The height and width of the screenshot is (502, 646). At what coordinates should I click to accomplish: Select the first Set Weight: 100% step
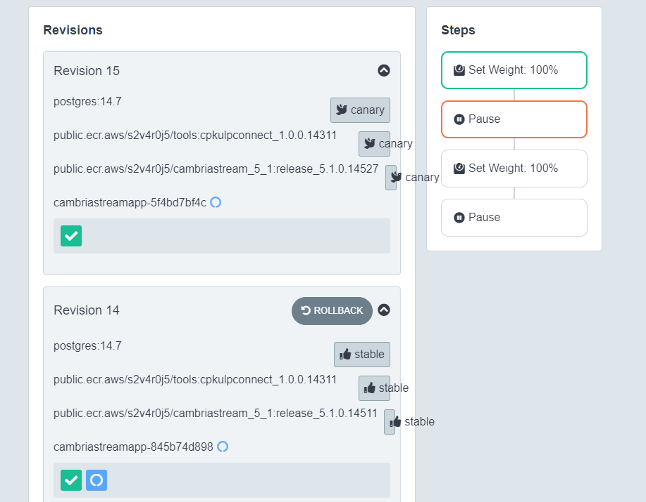coord(514,70)
